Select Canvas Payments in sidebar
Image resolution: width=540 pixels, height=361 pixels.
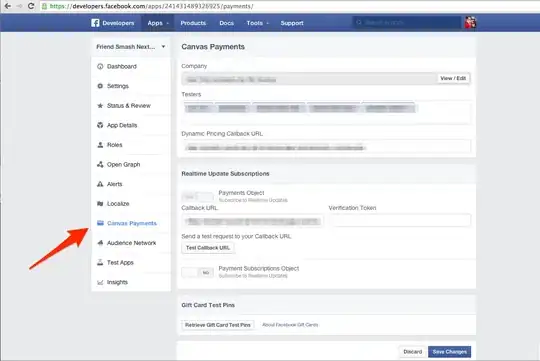point(131,223)
